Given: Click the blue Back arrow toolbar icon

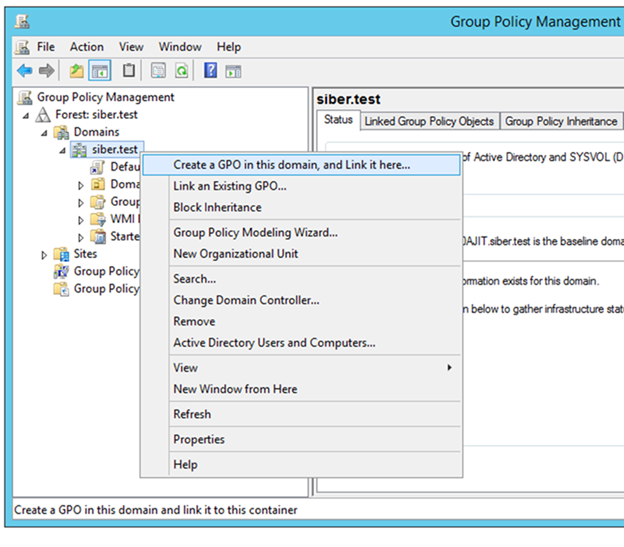Looking at the screenshot, I should pyautogui.click(x=25, y=71).
